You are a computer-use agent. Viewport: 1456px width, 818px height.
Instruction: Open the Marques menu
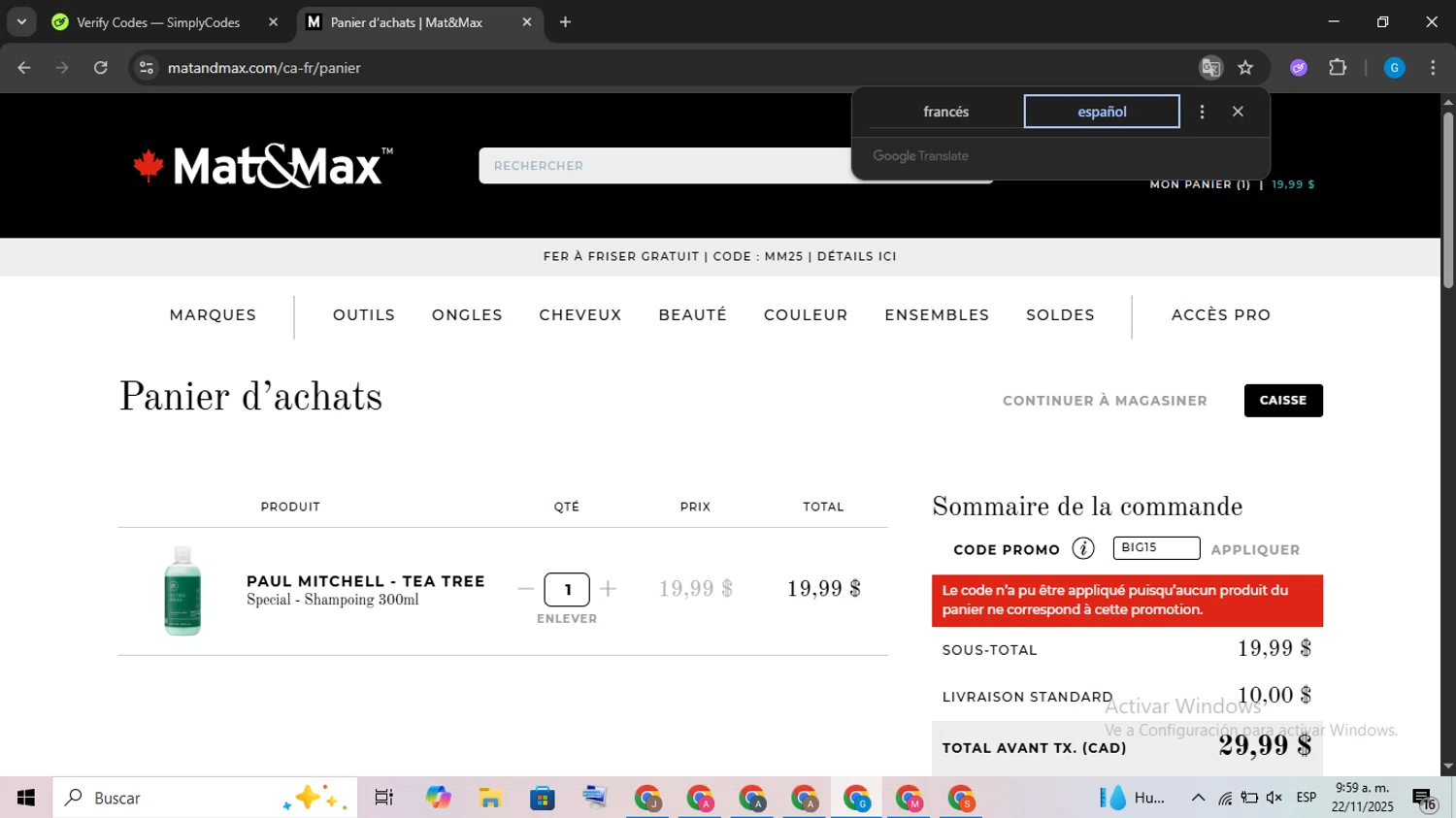[x=213, y=315]
